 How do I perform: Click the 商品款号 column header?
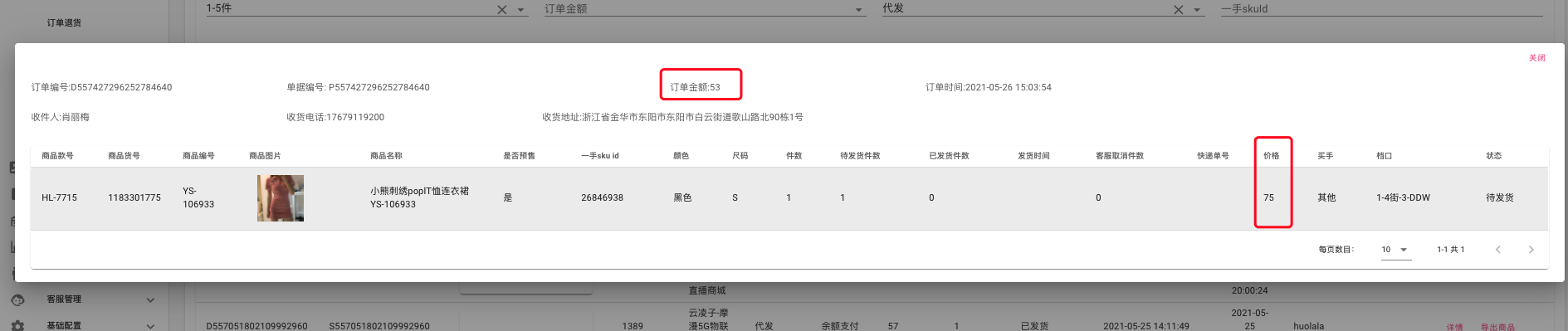(57, 156)
